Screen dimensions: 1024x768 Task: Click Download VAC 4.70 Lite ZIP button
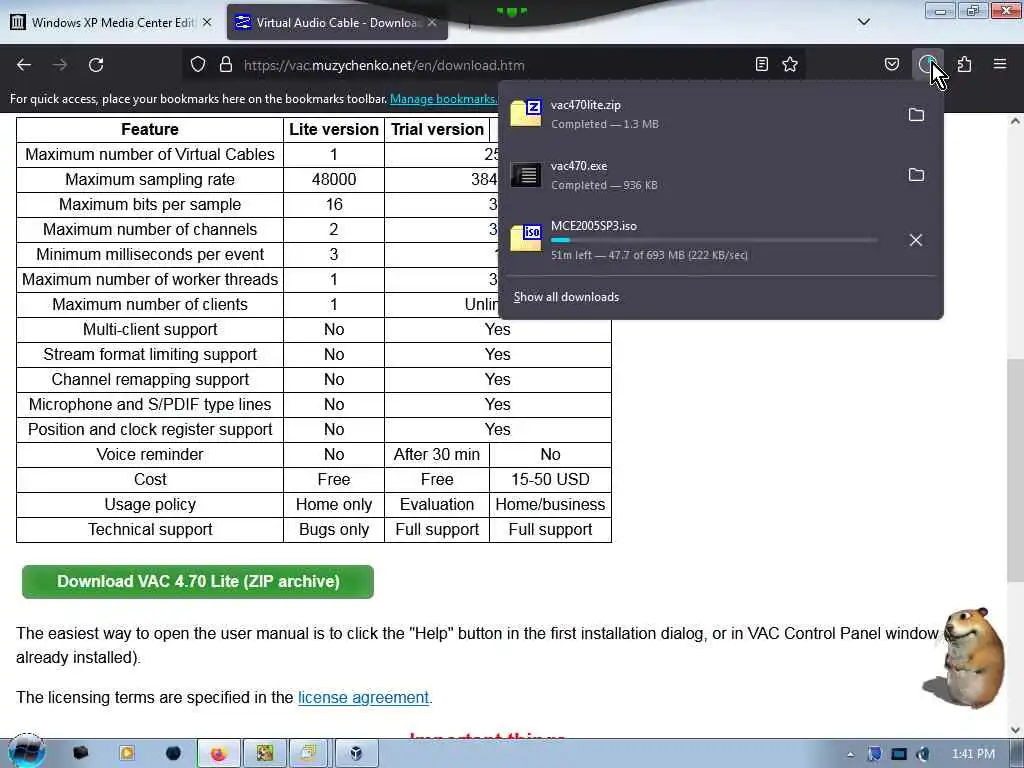(x=198, y=581)
